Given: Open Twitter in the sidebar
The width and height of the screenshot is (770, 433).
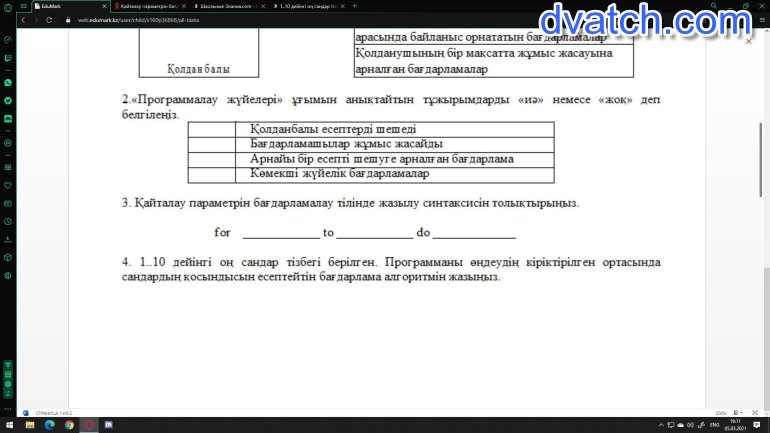Looking at the screenshot, I should pos(8,101).
